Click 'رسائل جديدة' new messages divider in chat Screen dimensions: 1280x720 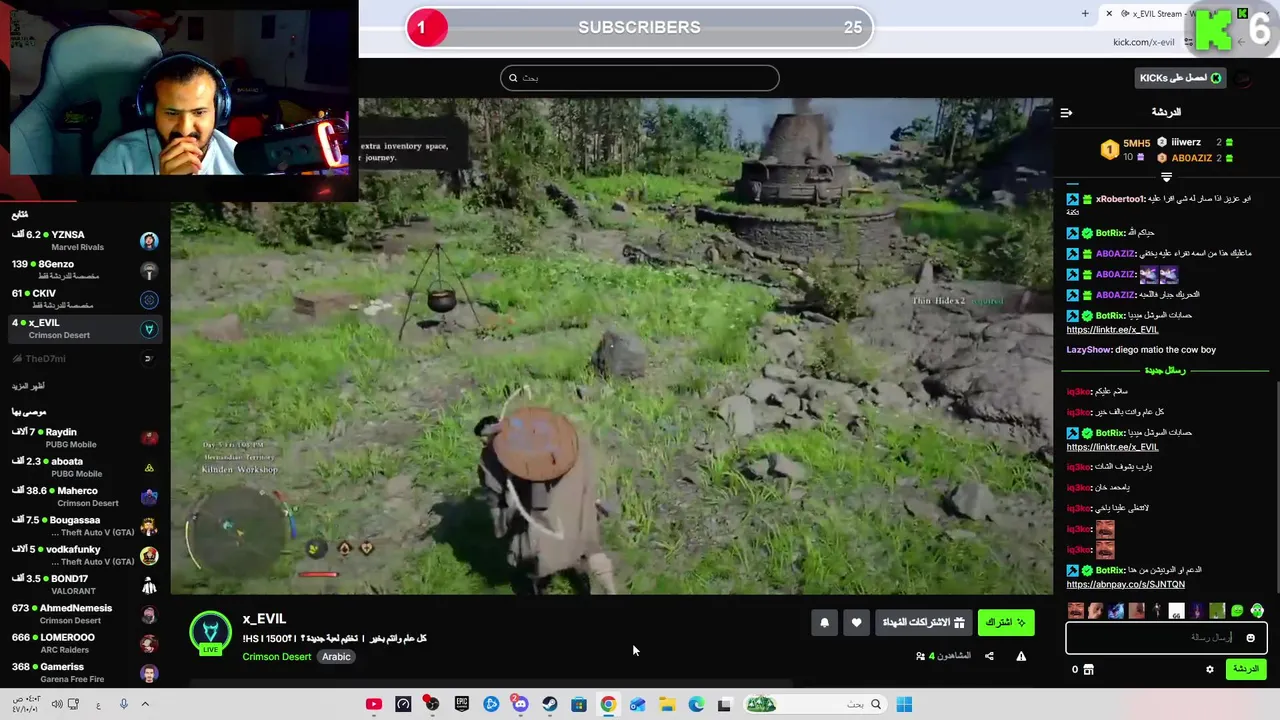point(1166,370)
